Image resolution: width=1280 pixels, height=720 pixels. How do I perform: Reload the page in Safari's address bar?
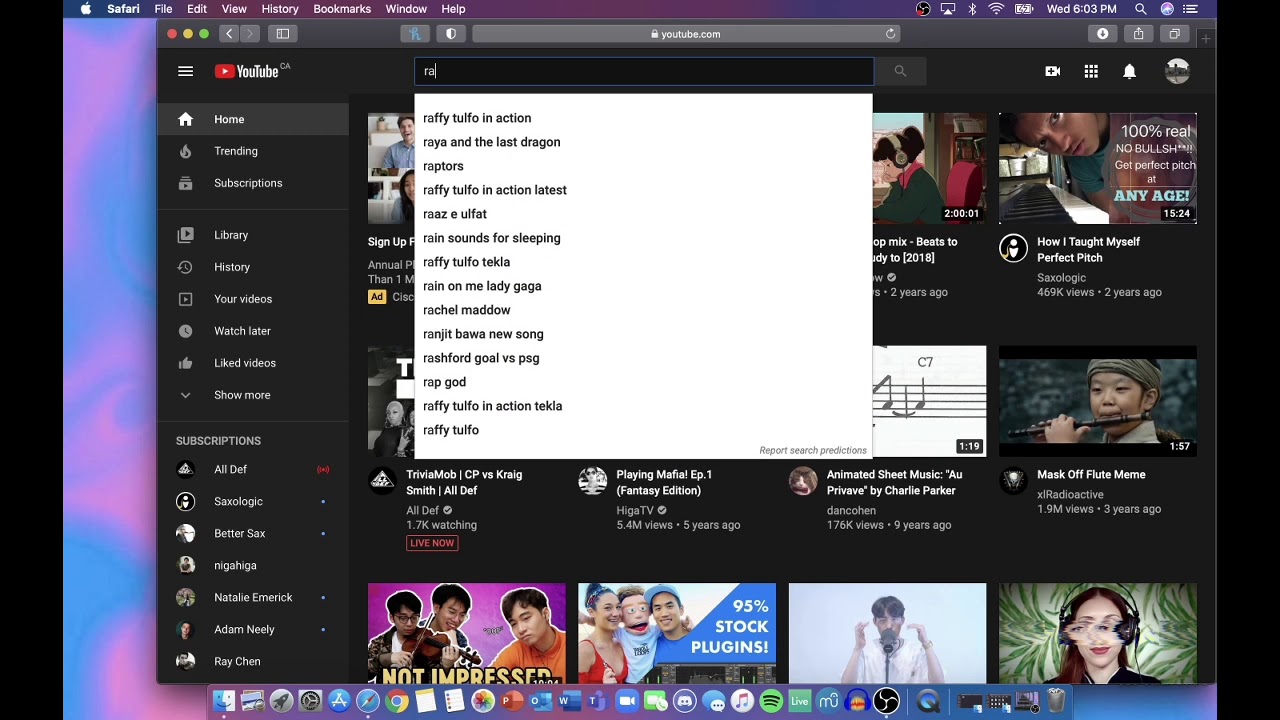pos(890,34)
